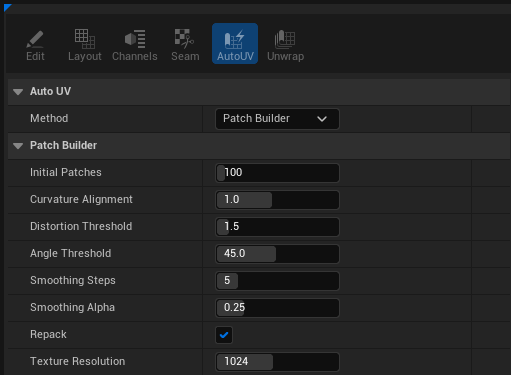Click the Smoothing Alpha slider
The width and height of the screenshot is (511, 375).
tap(277, 308)
